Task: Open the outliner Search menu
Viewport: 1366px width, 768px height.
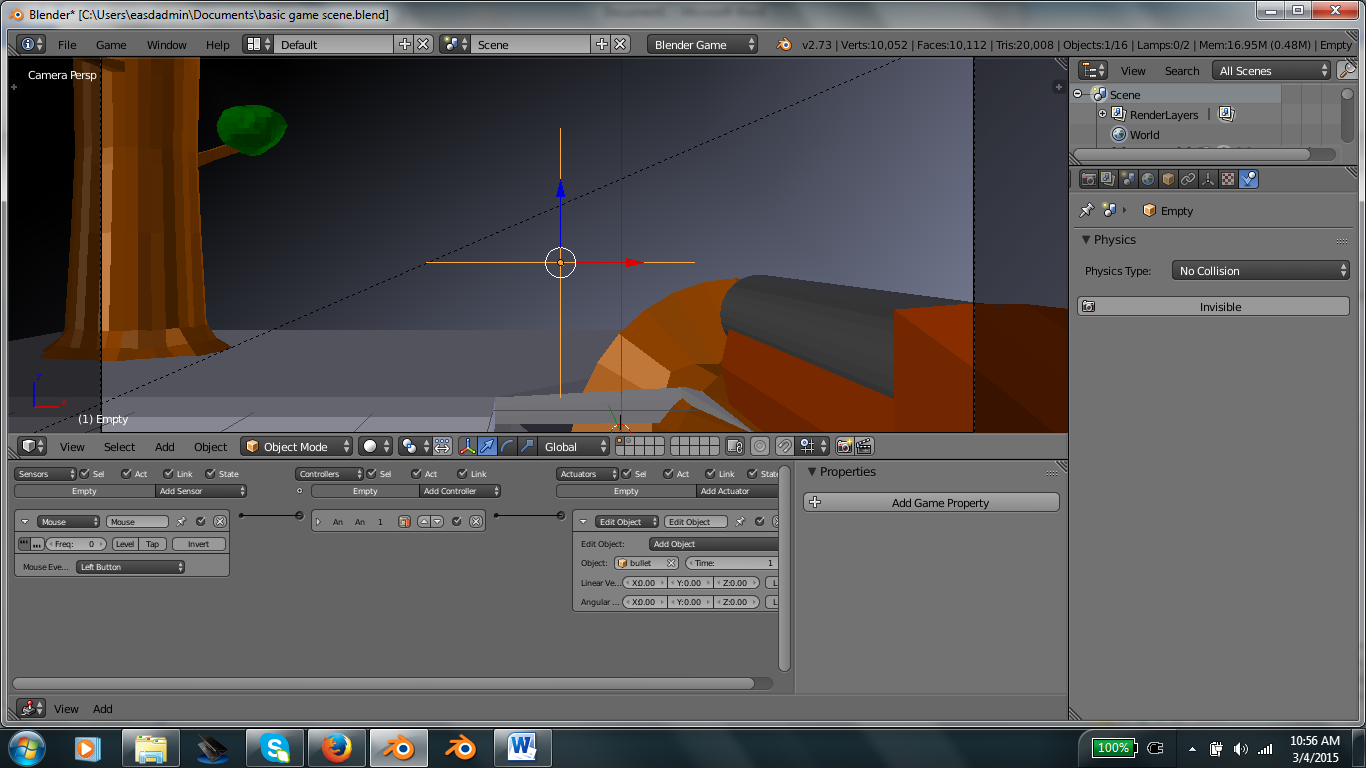Action: pyautogui.click(x=1182, y=71)
